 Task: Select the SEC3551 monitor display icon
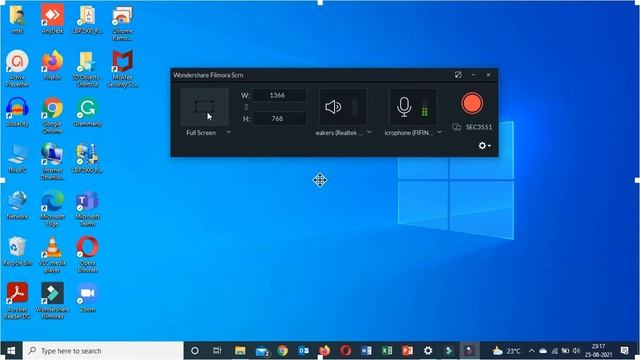pos(456,127)
